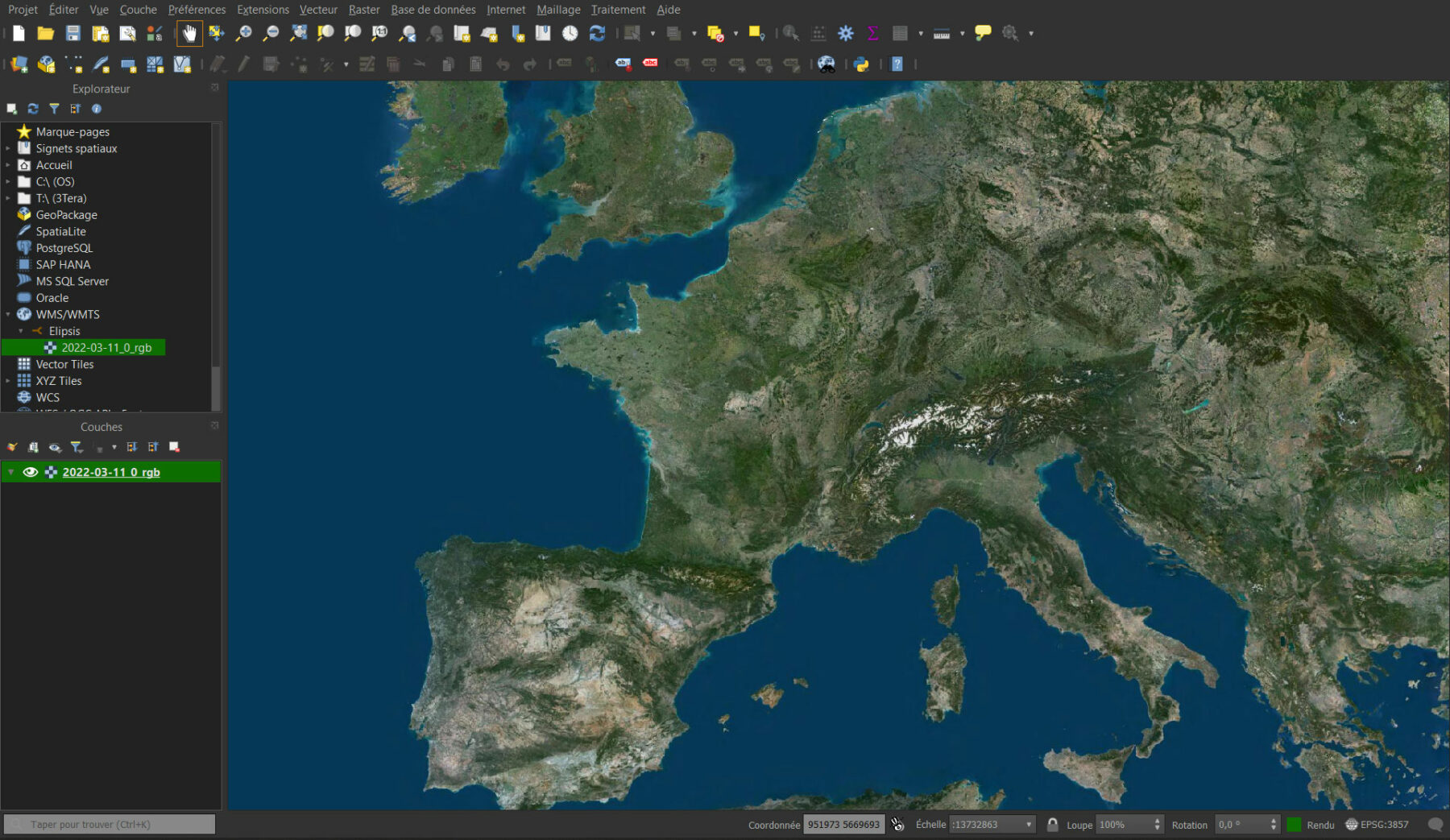Viewport: 1450px width, 840px height.
Task: Activate the Zoom In tool
Action: pyautogui.click(x=244, y=33)
